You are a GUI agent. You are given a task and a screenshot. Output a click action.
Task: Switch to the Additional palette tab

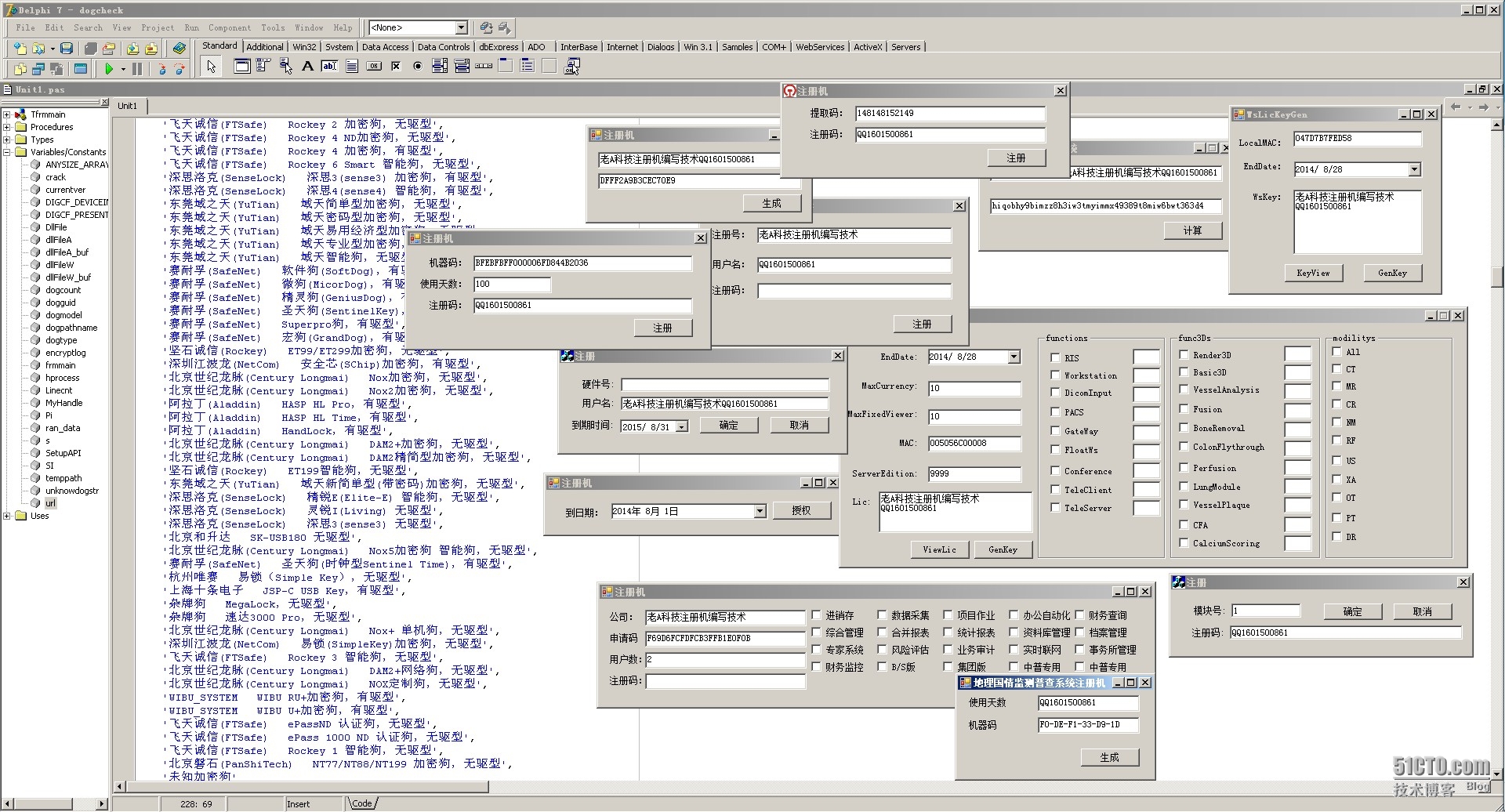265,47
